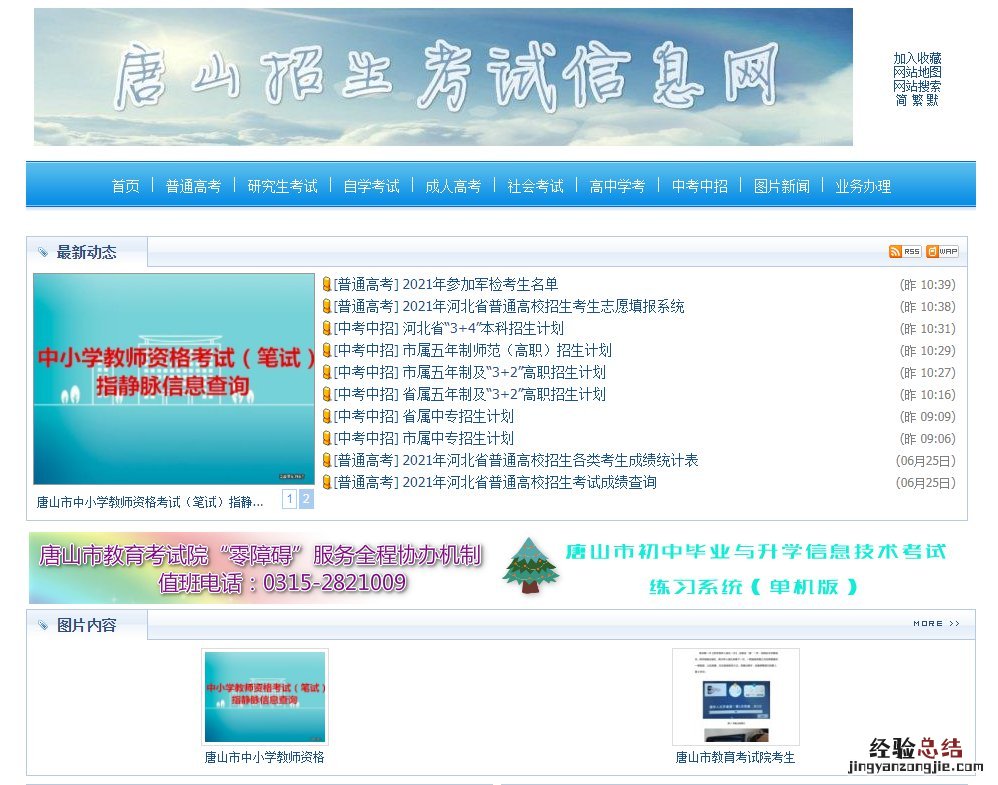Click slideshow caption 唐山市中小学教师资格考试（笔试）指静...
Screen dimensions: 998x785
150,502
